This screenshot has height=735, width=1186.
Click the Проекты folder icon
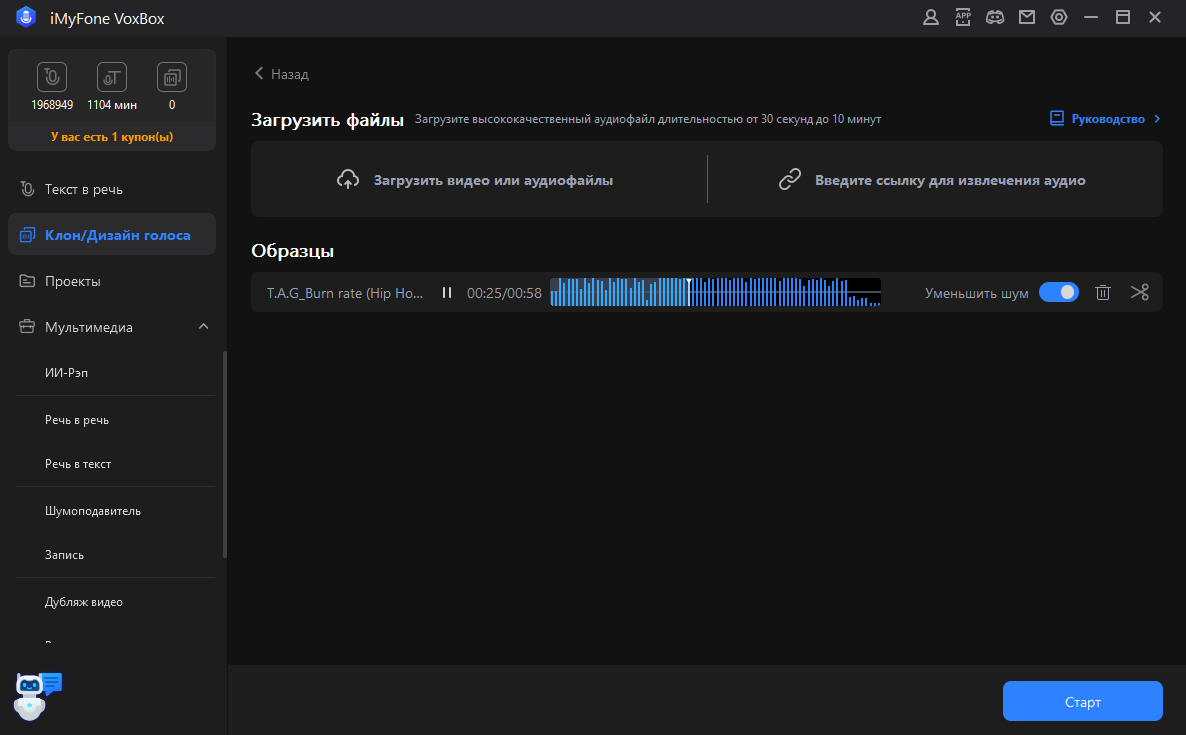(27, 281)
